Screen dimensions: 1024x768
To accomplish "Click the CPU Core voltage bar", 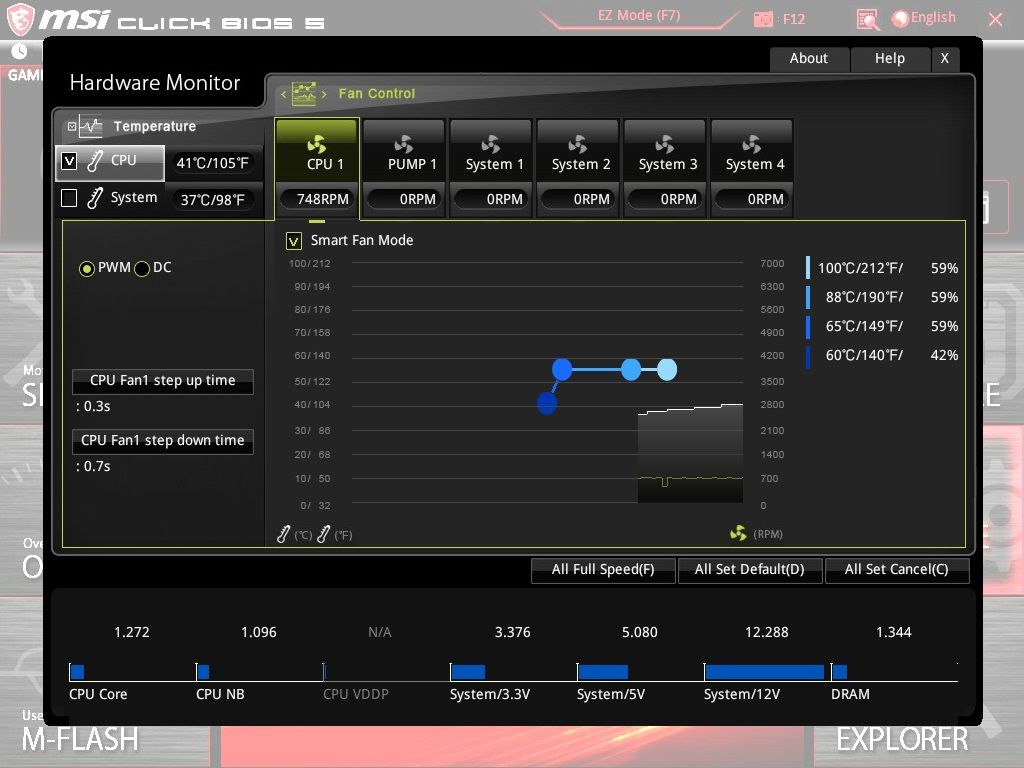I will pyautogui.click(x=77, y=672).
